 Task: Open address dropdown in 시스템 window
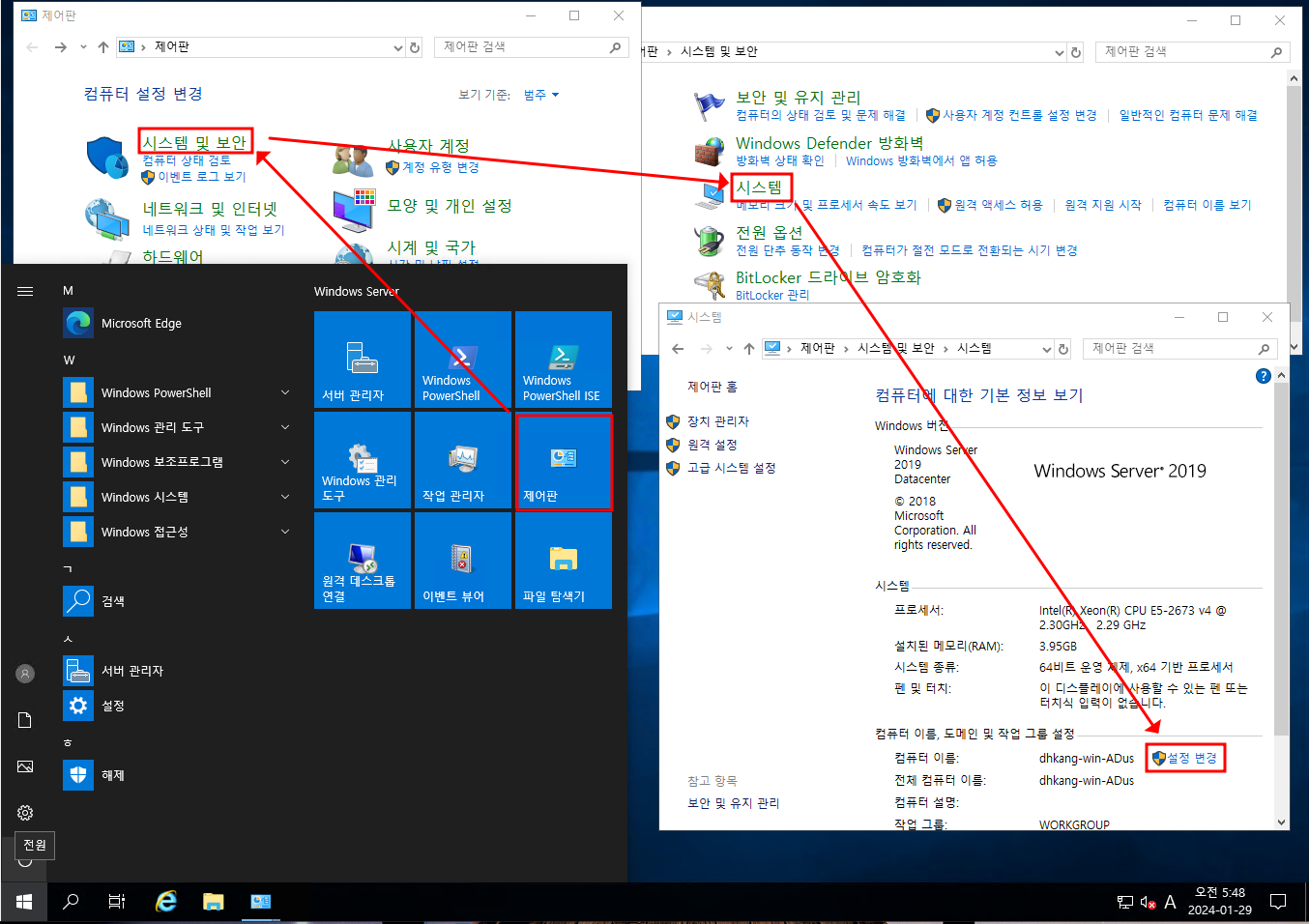tap(1047, 349)
